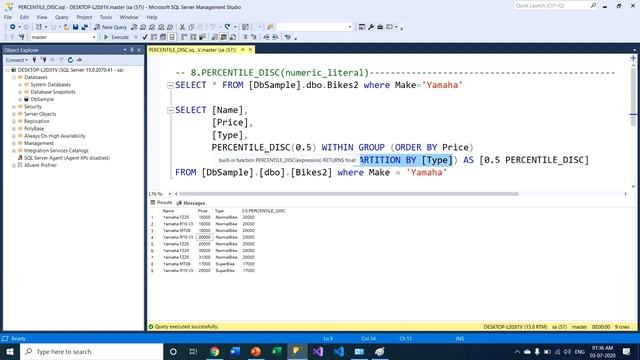The image size is (640, 360).
Task: Click the 0.5 PERCENTILE_DISC column header
Action: tap(263, 211)
